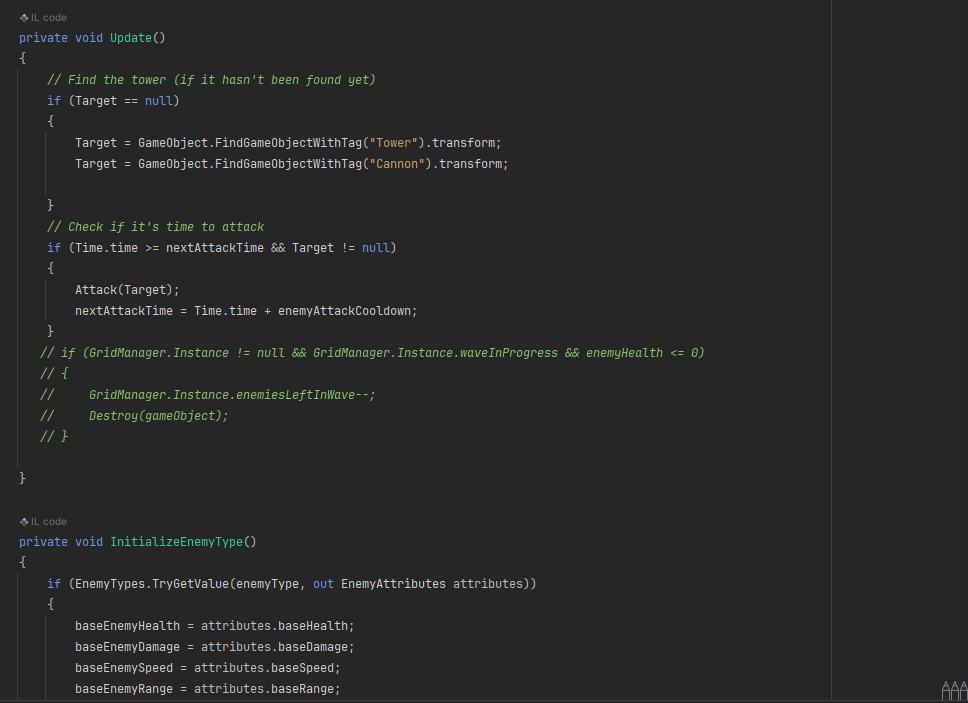Click attributes.baseDamage in the code

tap(278, 647)
